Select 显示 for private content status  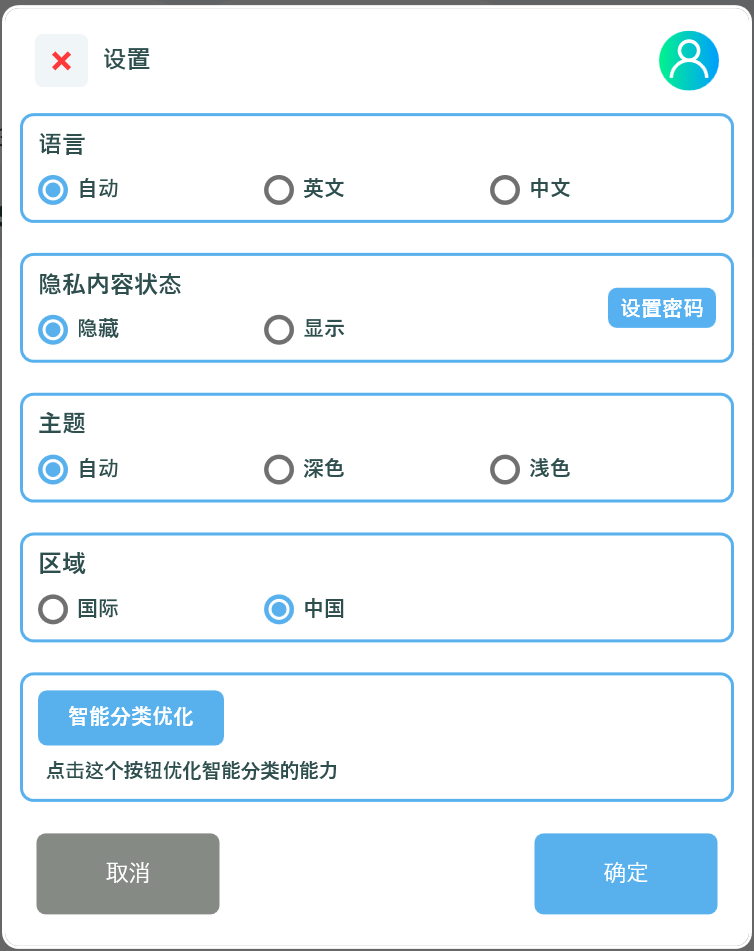(x=279, y=329)
